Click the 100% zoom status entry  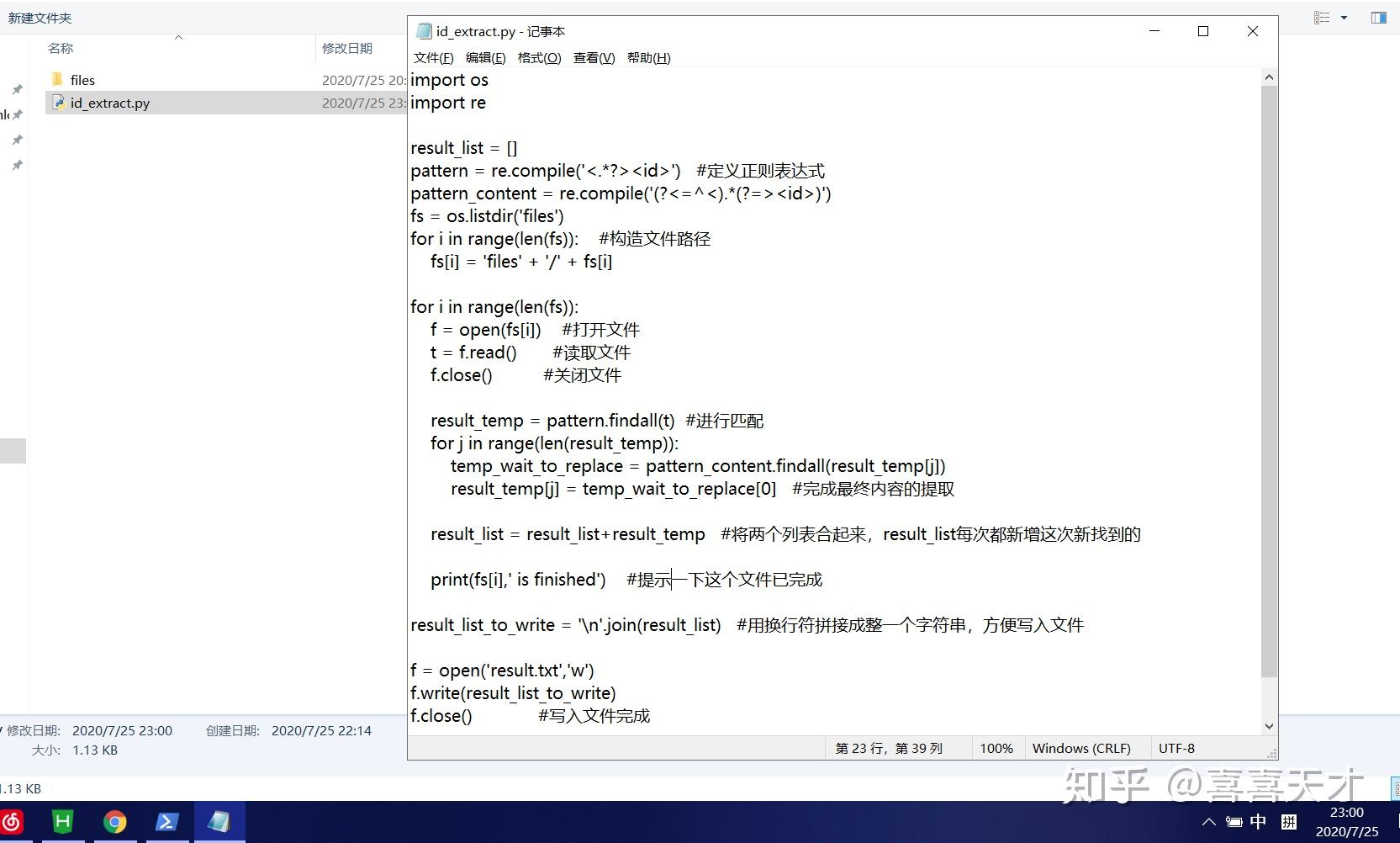(996, 748)
